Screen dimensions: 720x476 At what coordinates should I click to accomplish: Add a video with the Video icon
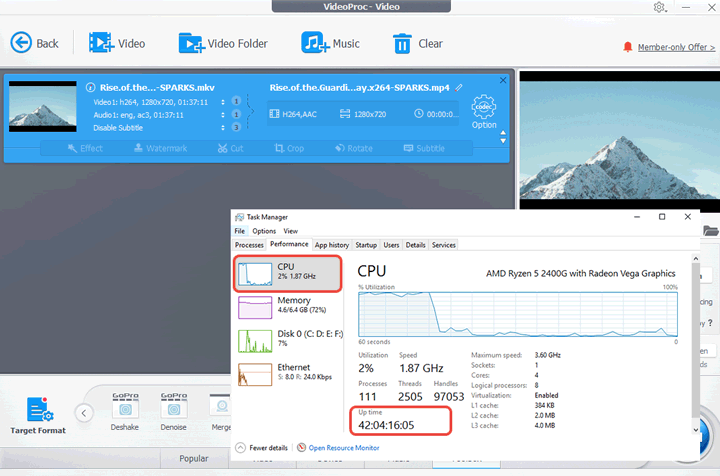tap(116, 43)
